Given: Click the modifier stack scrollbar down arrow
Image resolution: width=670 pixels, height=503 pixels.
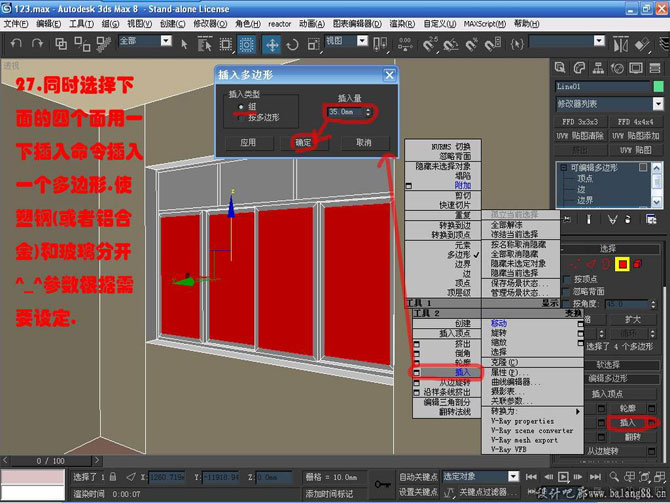Looking at the screenshot, I should click(x=657, y=201).
